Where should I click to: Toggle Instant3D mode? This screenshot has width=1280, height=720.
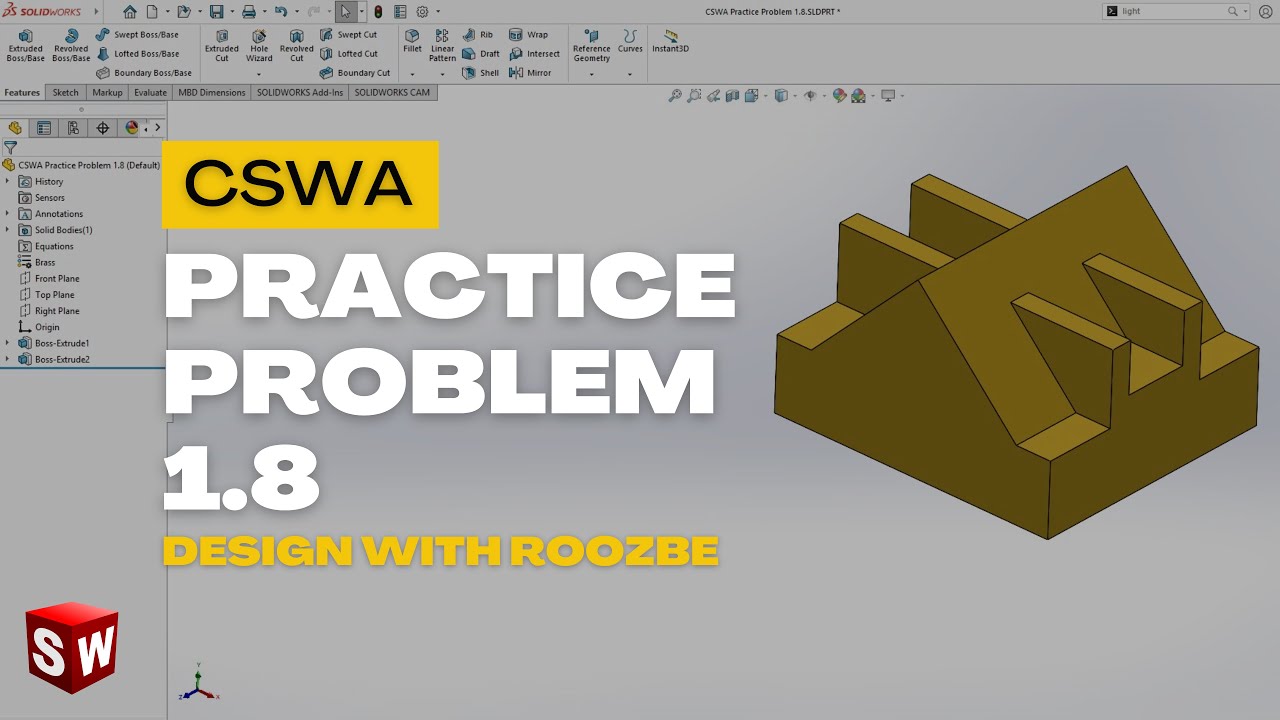[x=670, y=41]
